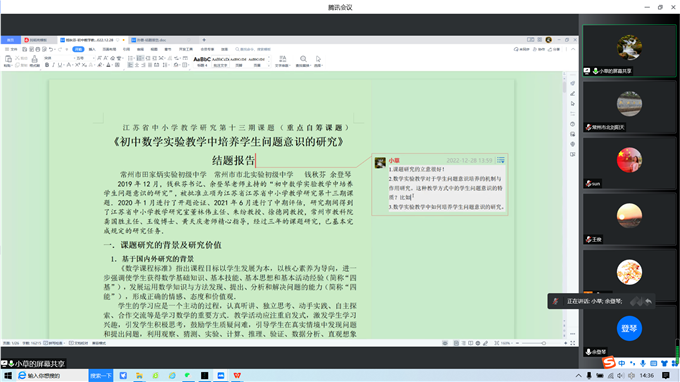
Task: Click the top rocket icon in right sidebar
Action: point(572,83)
